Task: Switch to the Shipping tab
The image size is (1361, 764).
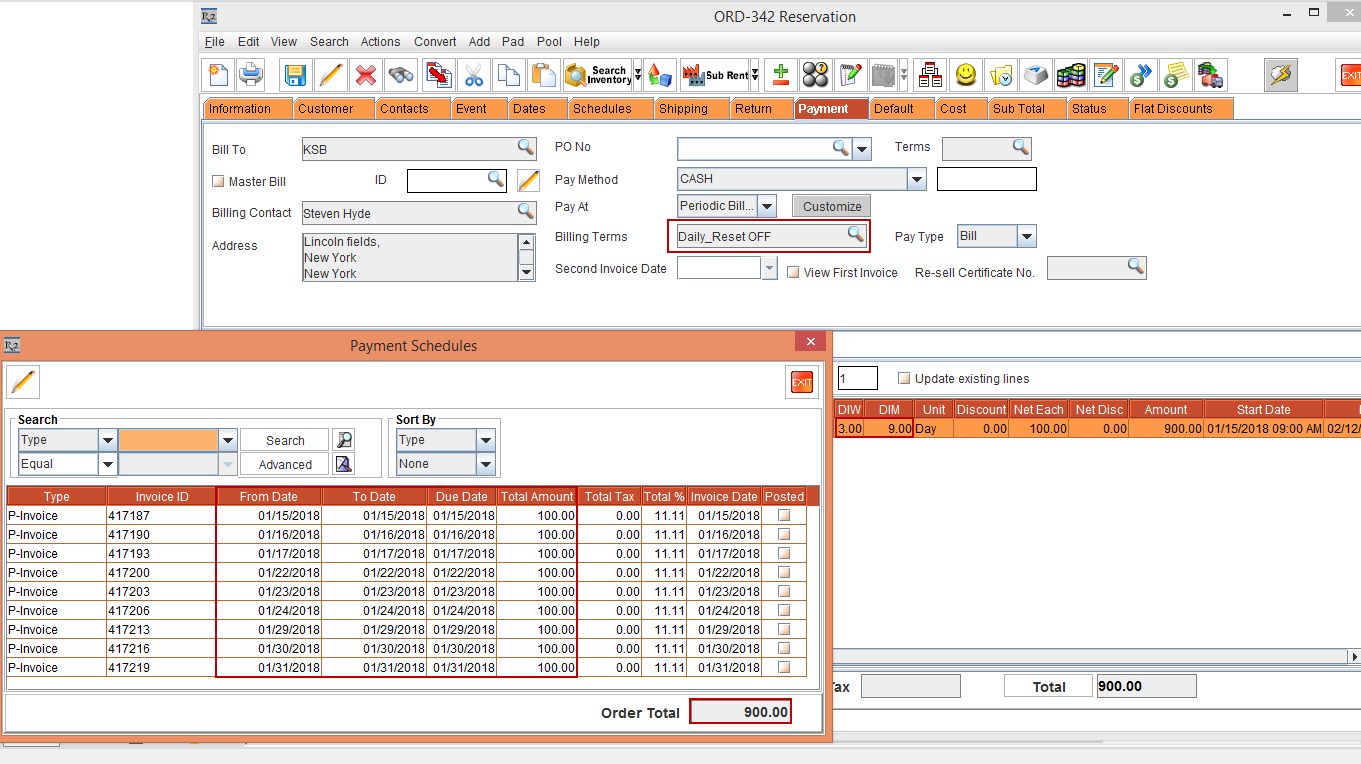Action: [683, 109]
